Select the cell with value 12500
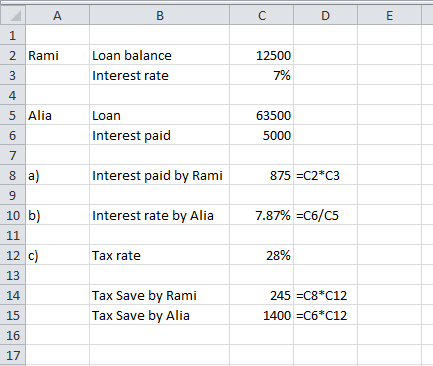This screenshot has height=366, width=433. (262, 55)
